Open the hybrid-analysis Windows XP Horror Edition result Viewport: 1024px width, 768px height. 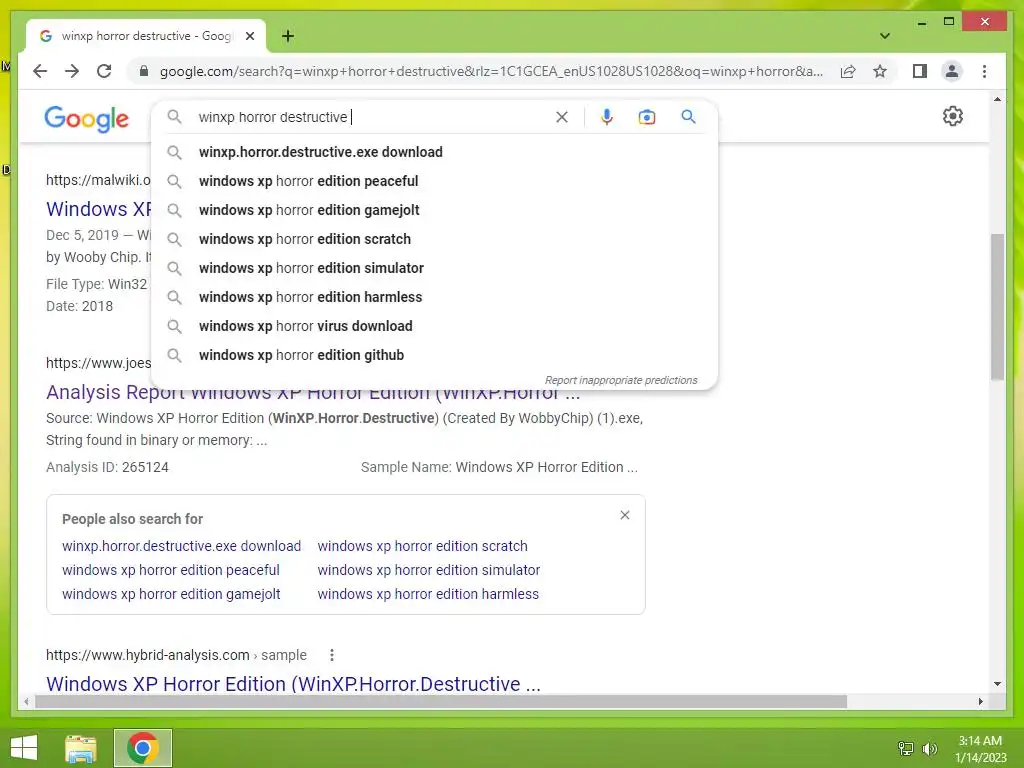(x=293, y=684)
